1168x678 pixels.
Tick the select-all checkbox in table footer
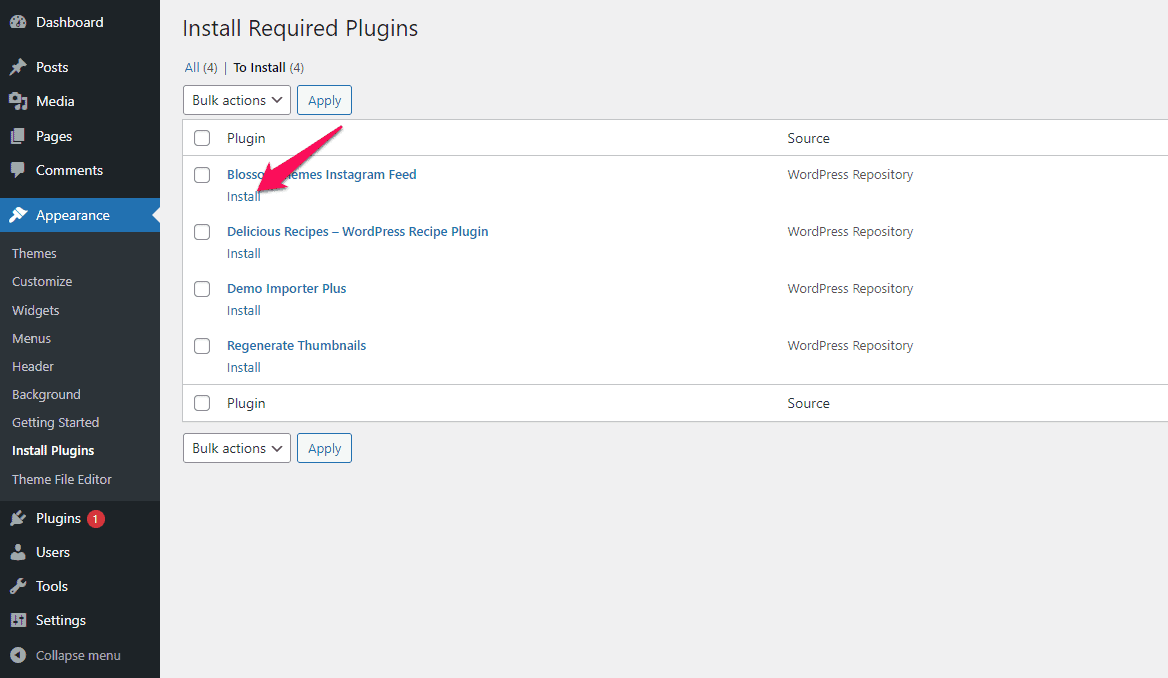click(202, 403)
